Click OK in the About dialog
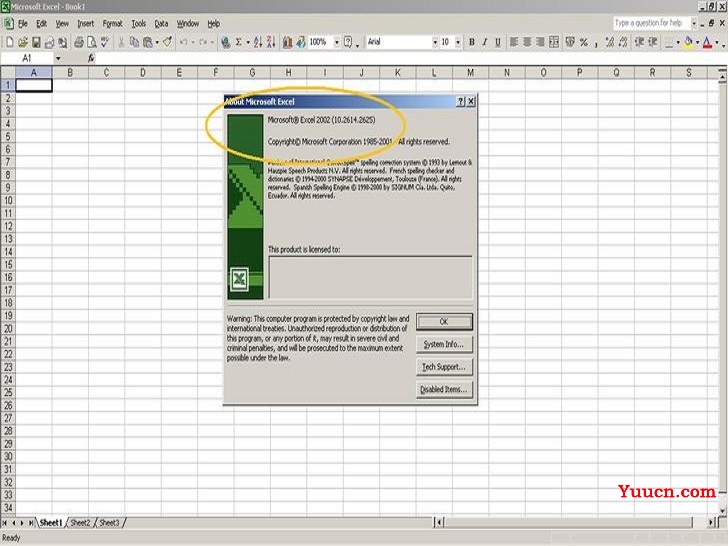Screen dimensions: 728x546 (444, 321)
